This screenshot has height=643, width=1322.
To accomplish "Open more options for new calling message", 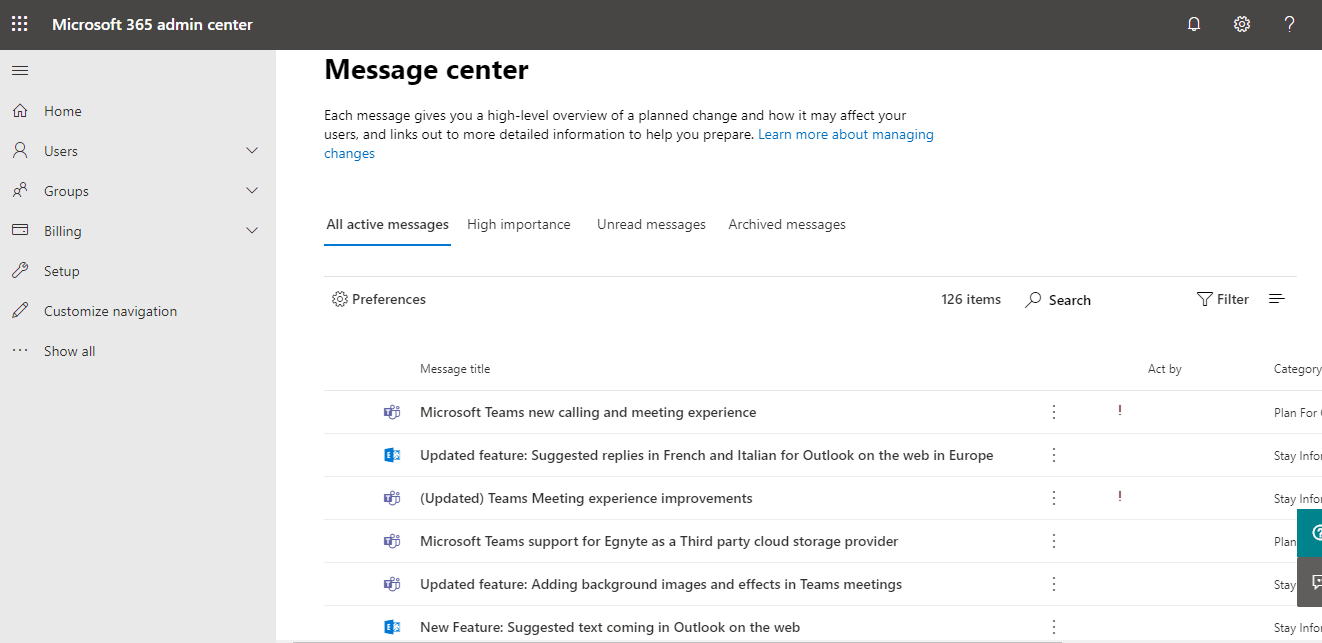I will pos(1054,412).
